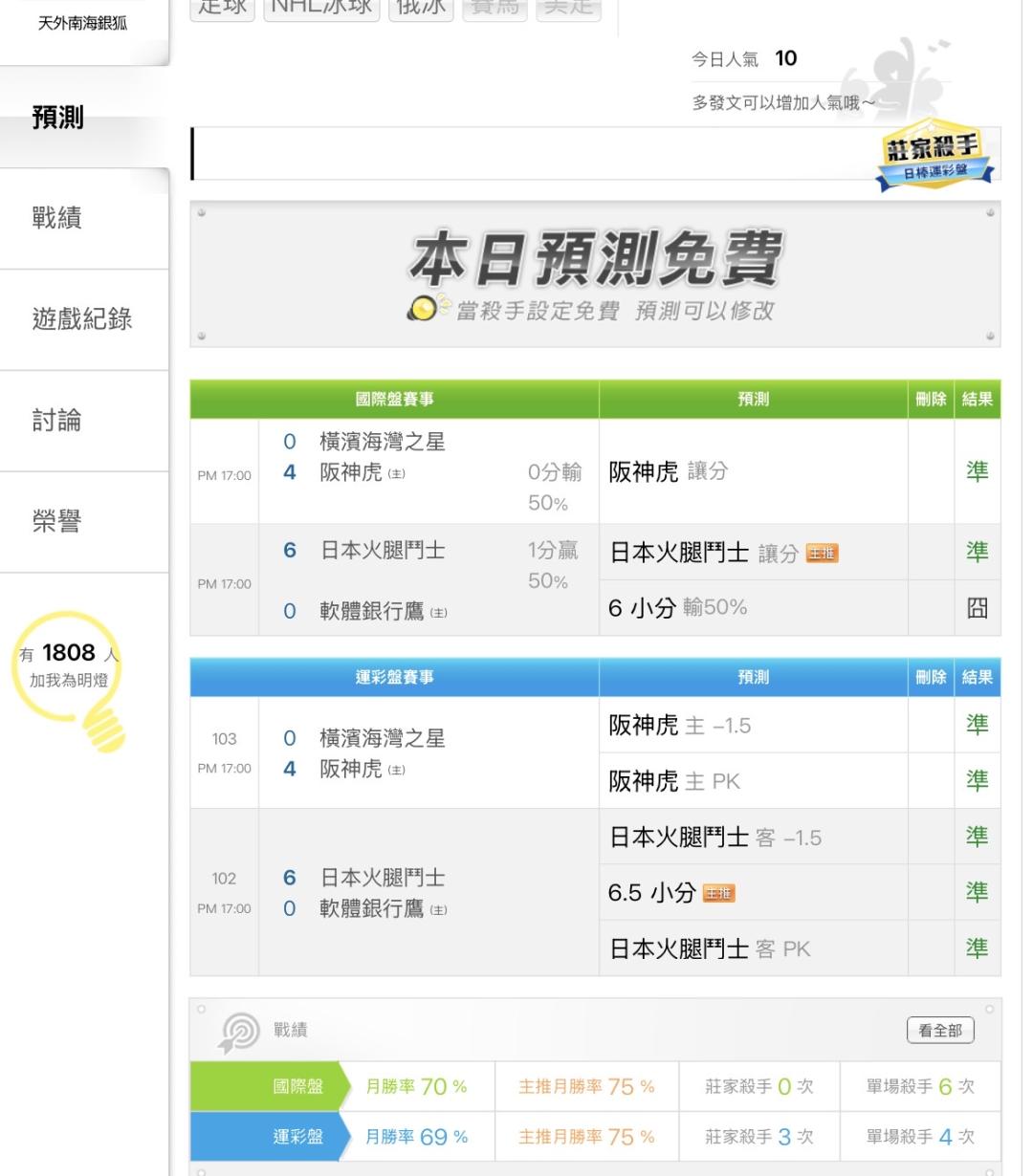Open the 遊戲紀錄 sidebar tab
This screenshot has height=1176, width=1033.
[x=82, y=319]
